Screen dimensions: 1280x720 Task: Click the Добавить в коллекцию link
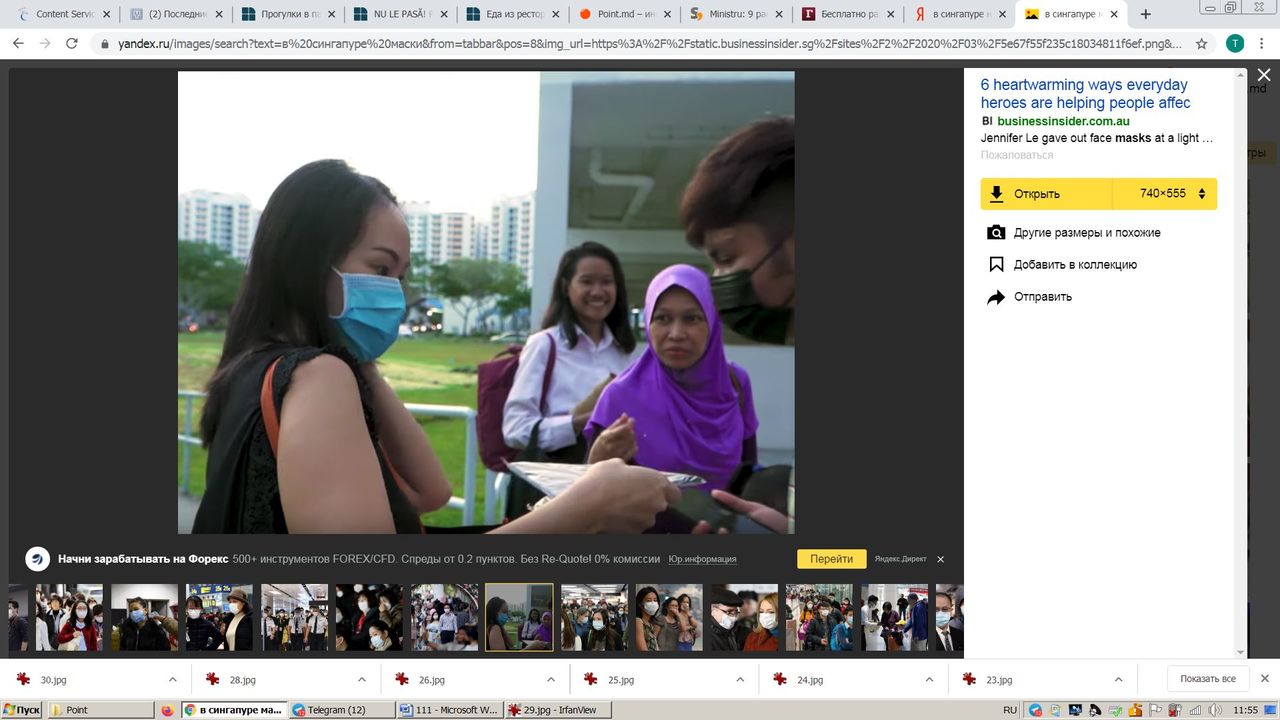(x=1075, y=265)
